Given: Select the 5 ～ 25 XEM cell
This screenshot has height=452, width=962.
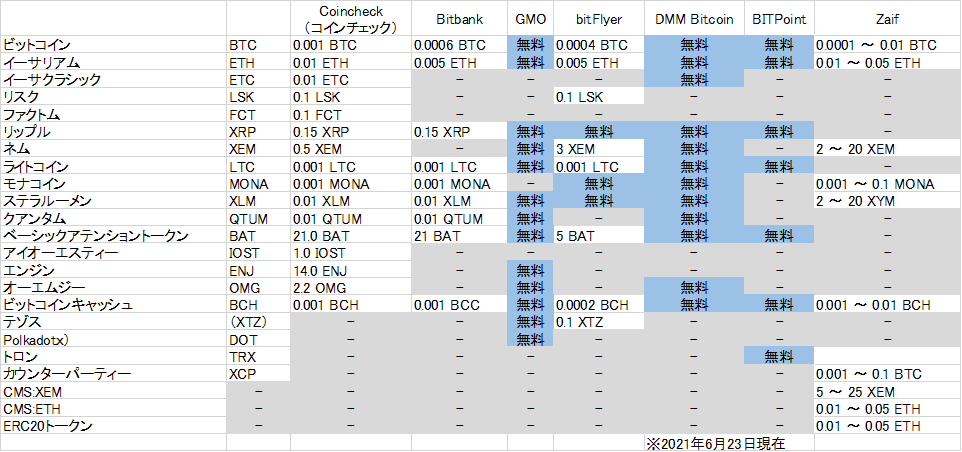Looking at the screenshot, I should pyautogui.click(x=888, y=391).
